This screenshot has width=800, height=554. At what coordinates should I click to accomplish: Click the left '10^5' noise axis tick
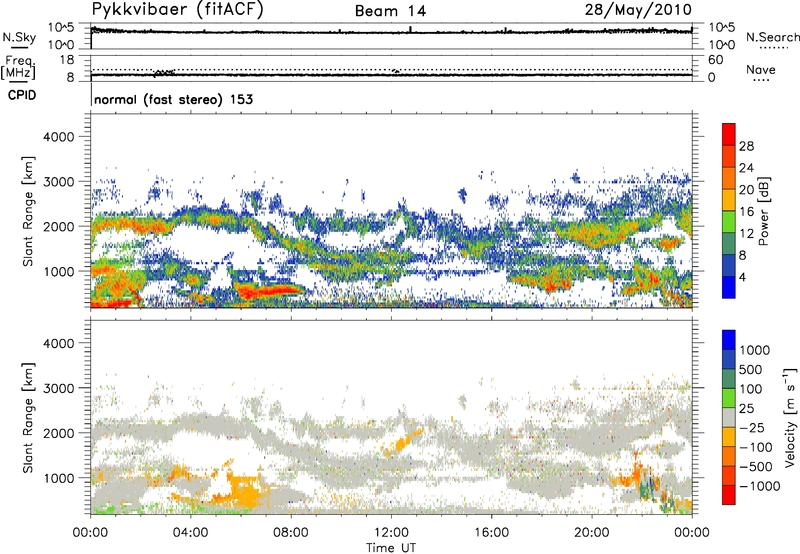coord(62,27)
